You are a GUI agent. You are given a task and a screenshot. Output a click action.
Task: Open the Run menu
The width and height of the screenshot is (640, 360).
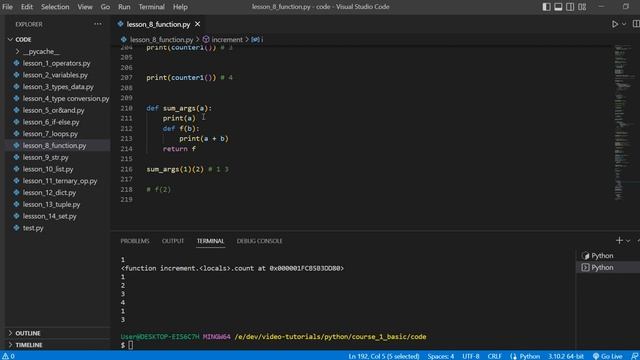click(124, 7)
